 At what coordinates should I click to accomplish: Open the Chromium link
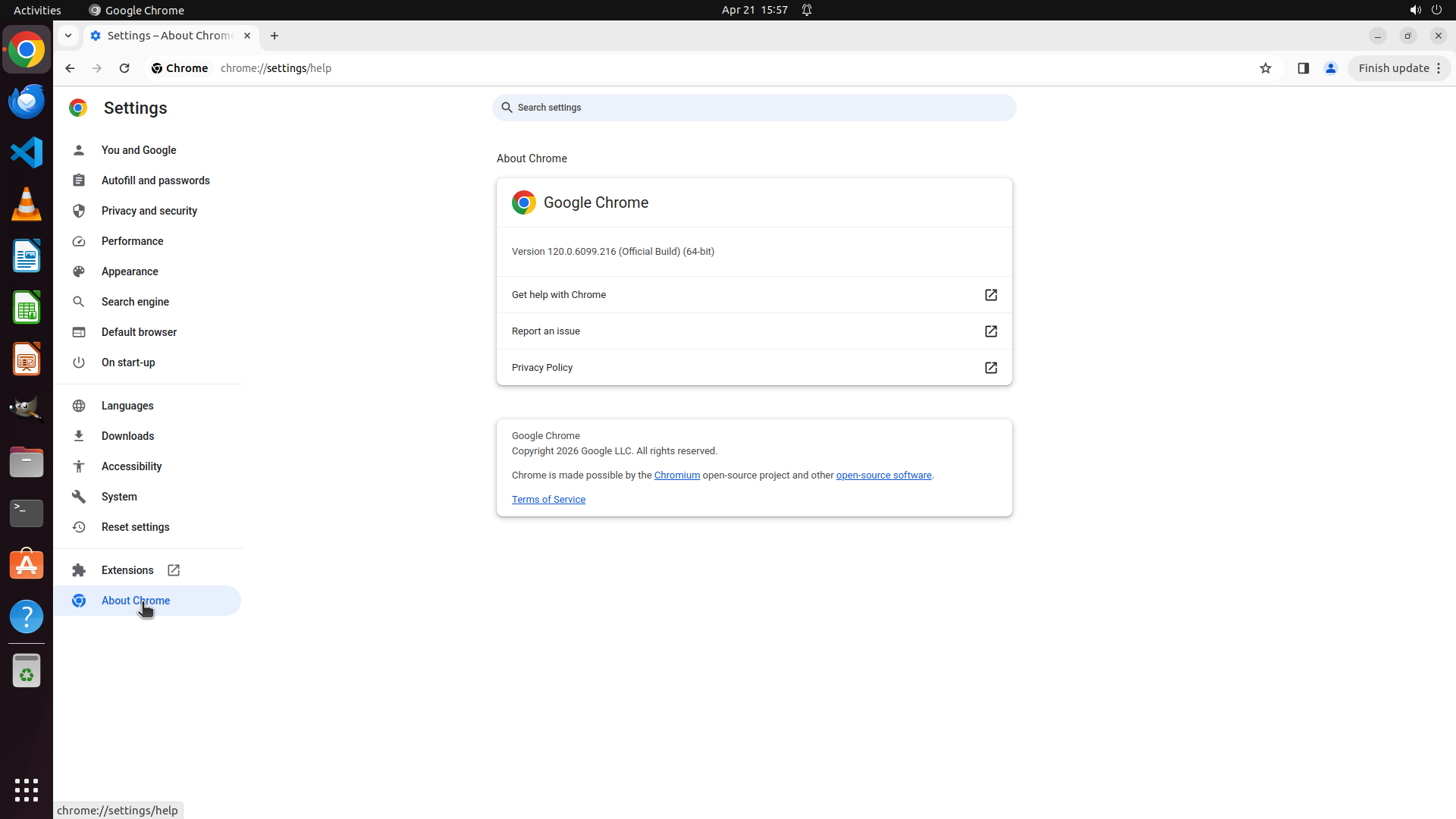[676, 475]
